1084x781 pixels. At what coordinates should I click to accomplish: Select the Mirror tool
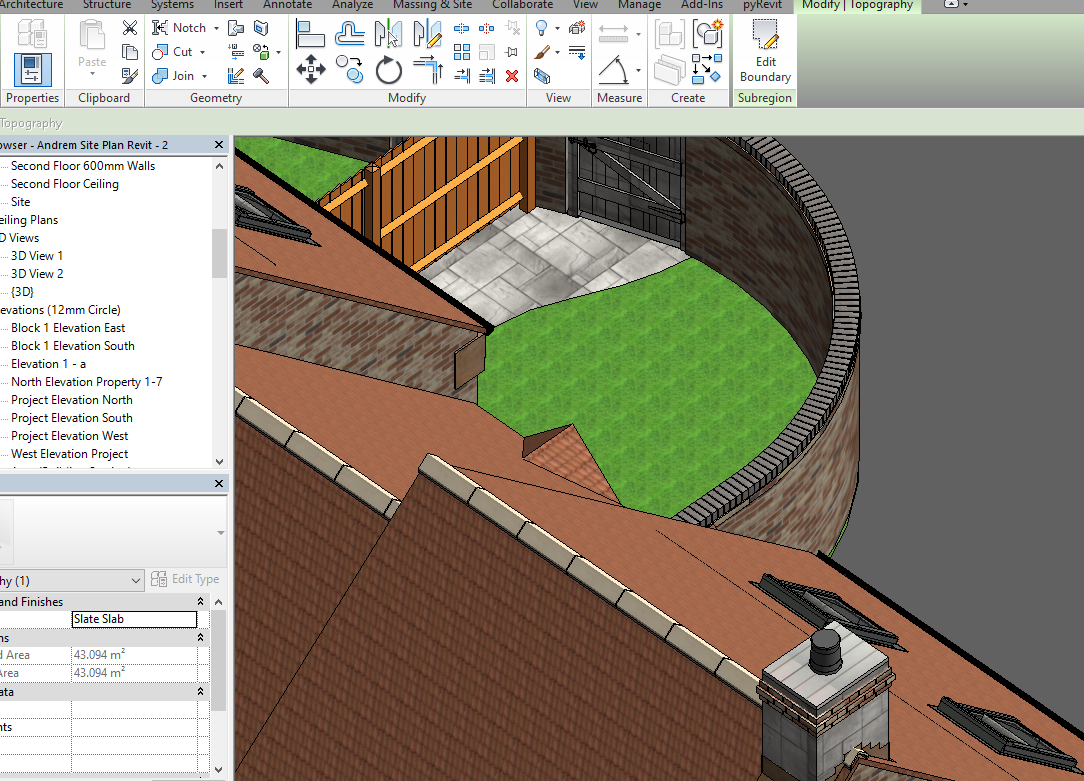point(388,32)
